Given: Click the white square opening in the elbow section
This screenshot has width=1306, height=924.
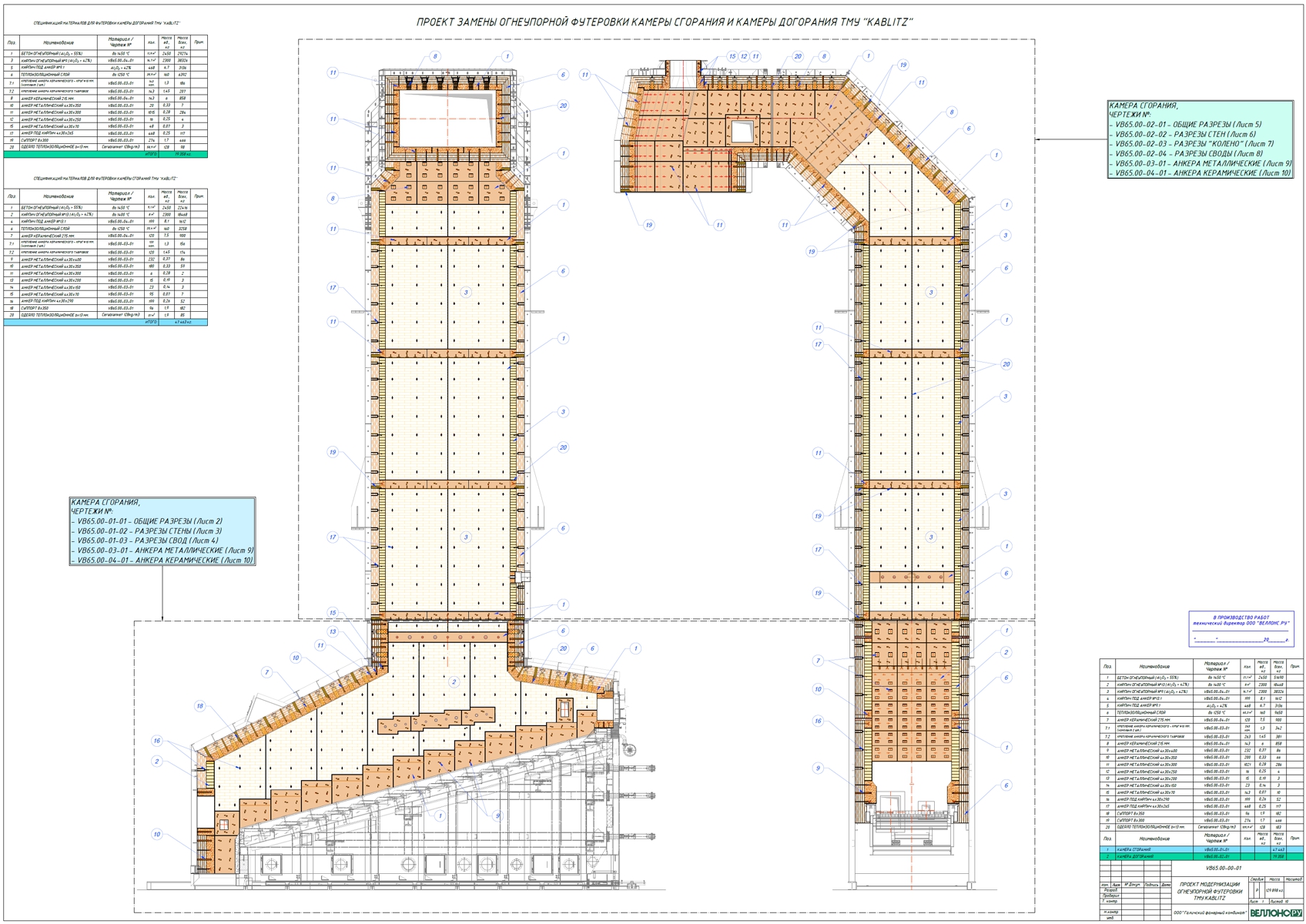Looking at the screenshot, I should tap(742, 132).
